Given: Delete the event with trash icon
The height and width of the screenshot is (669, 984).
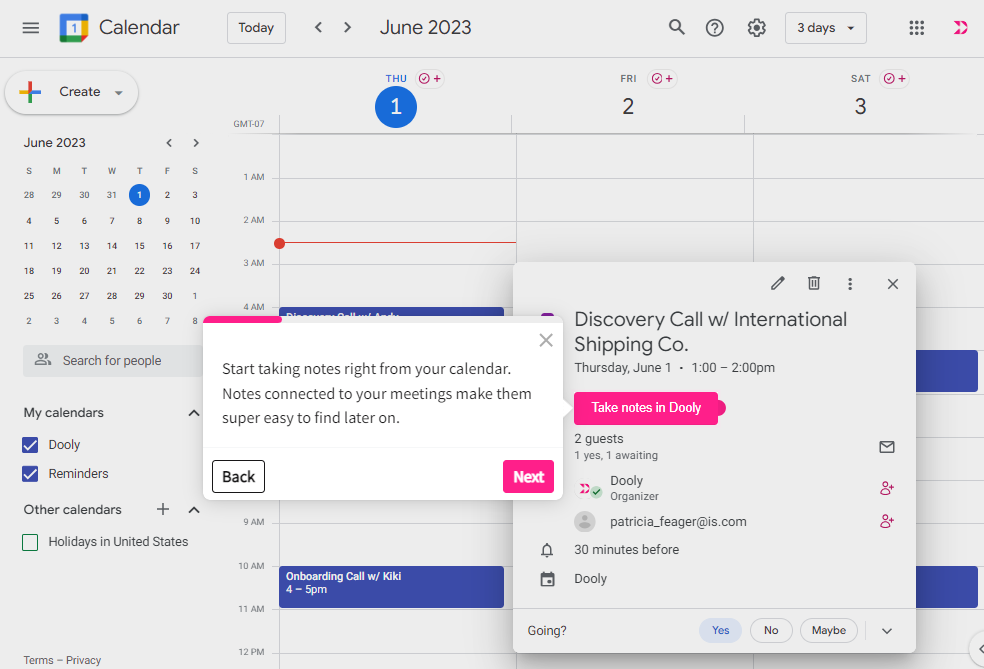Looking at the screenshot, I should (814, 284).
